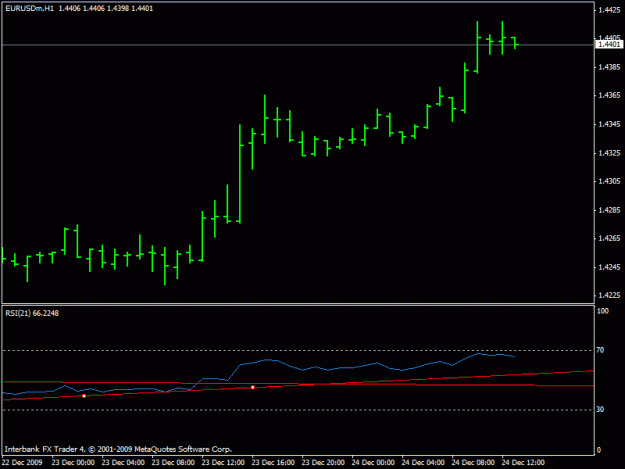
Task: Select the first white trendline anchor on RSI
Action: (84, 396)
